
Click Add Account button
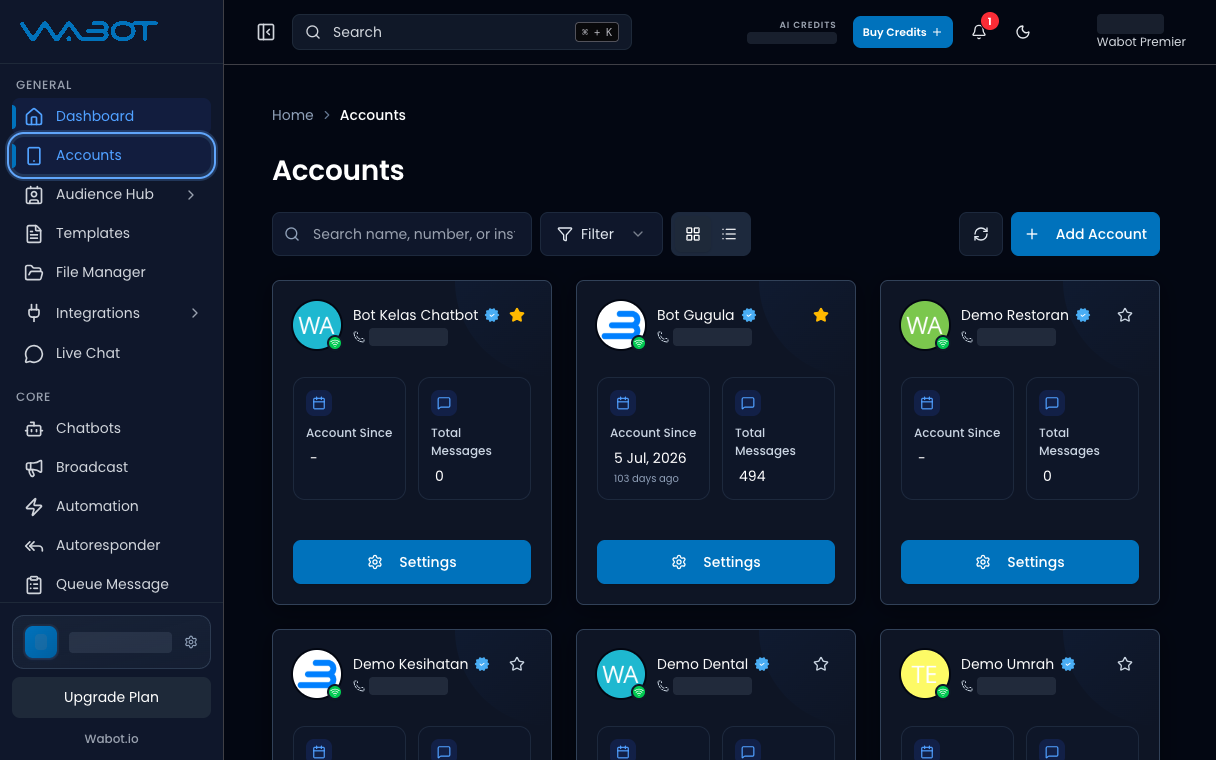tap(1085, 234)
